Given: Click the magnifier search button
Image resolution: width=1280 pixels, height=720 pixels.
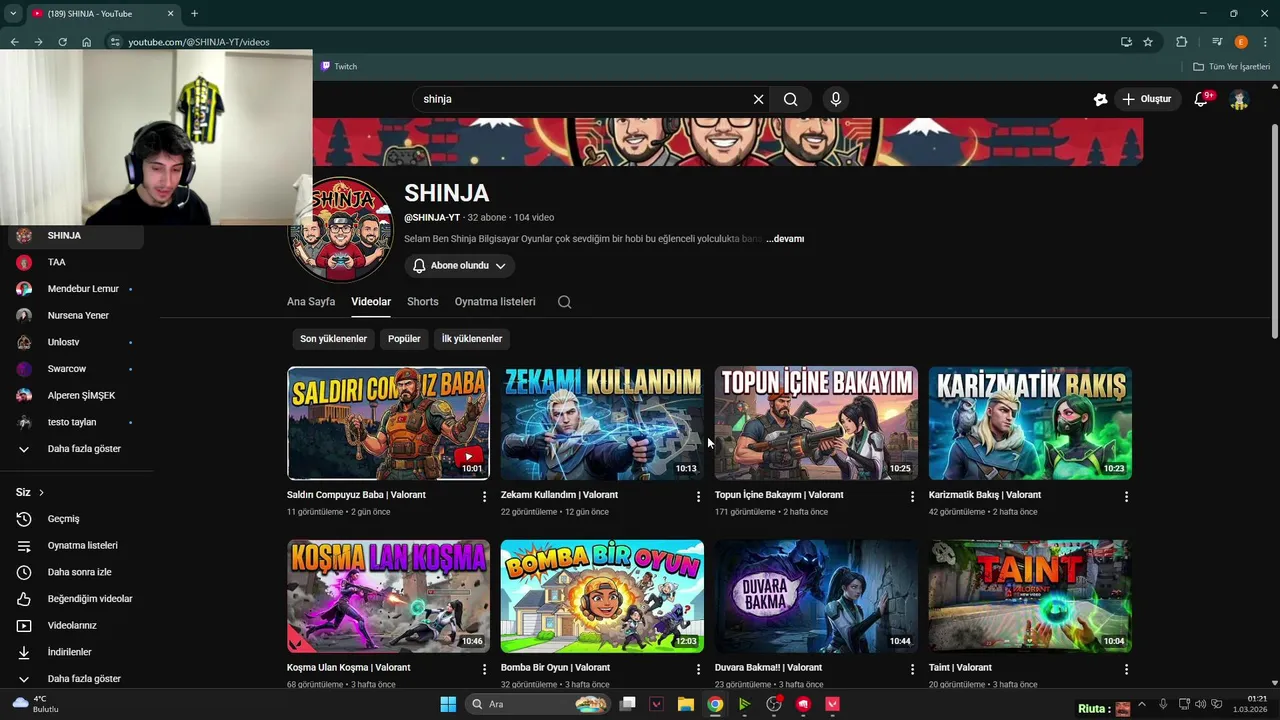Looking at the screenshot, I should [x=791, y=99].
